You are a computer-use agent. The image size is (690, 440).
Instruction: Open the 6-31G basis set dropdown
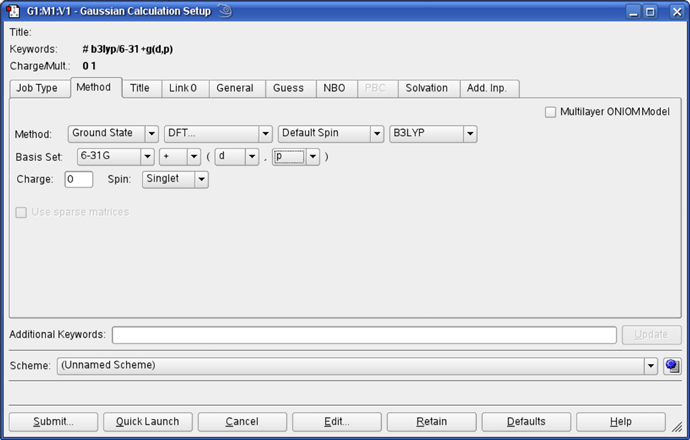[x=115, y=157]
